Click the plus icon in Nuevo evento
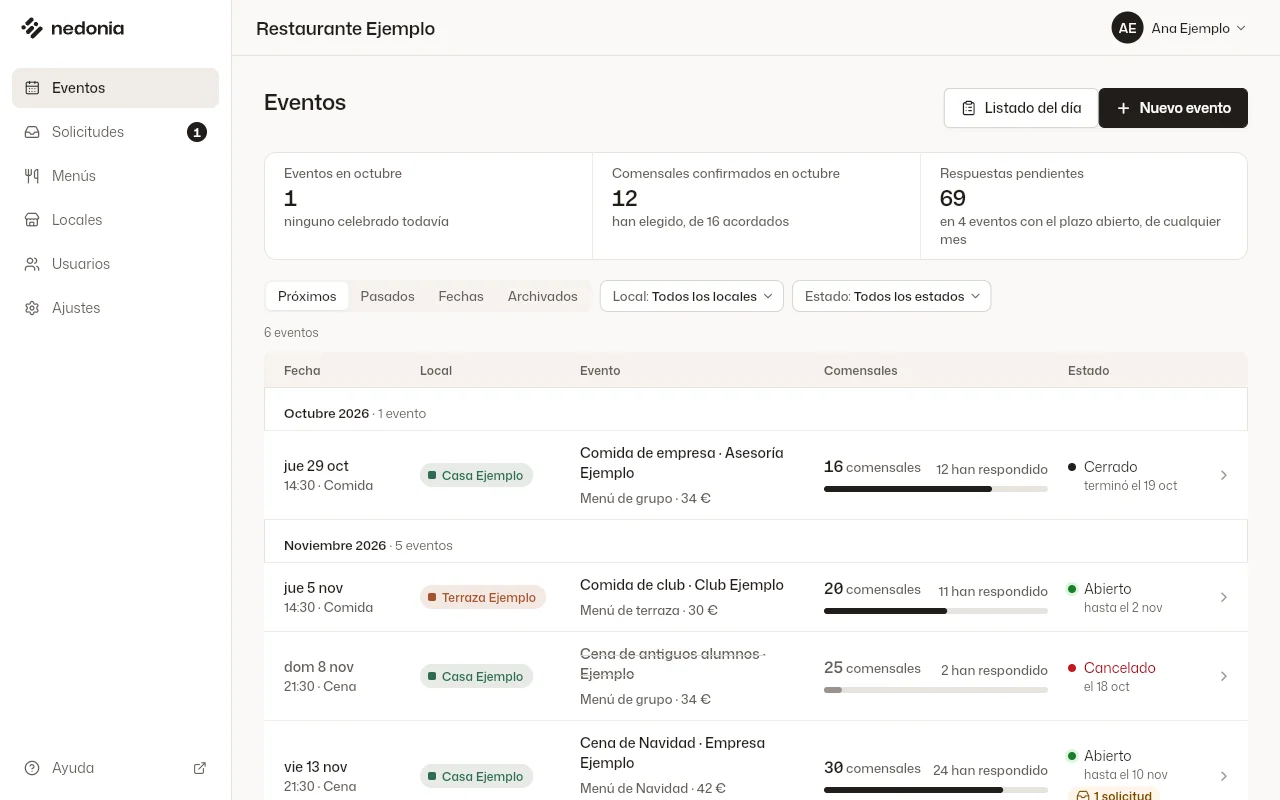This screenshot has width=1280, height=800. pos(1123,108)
